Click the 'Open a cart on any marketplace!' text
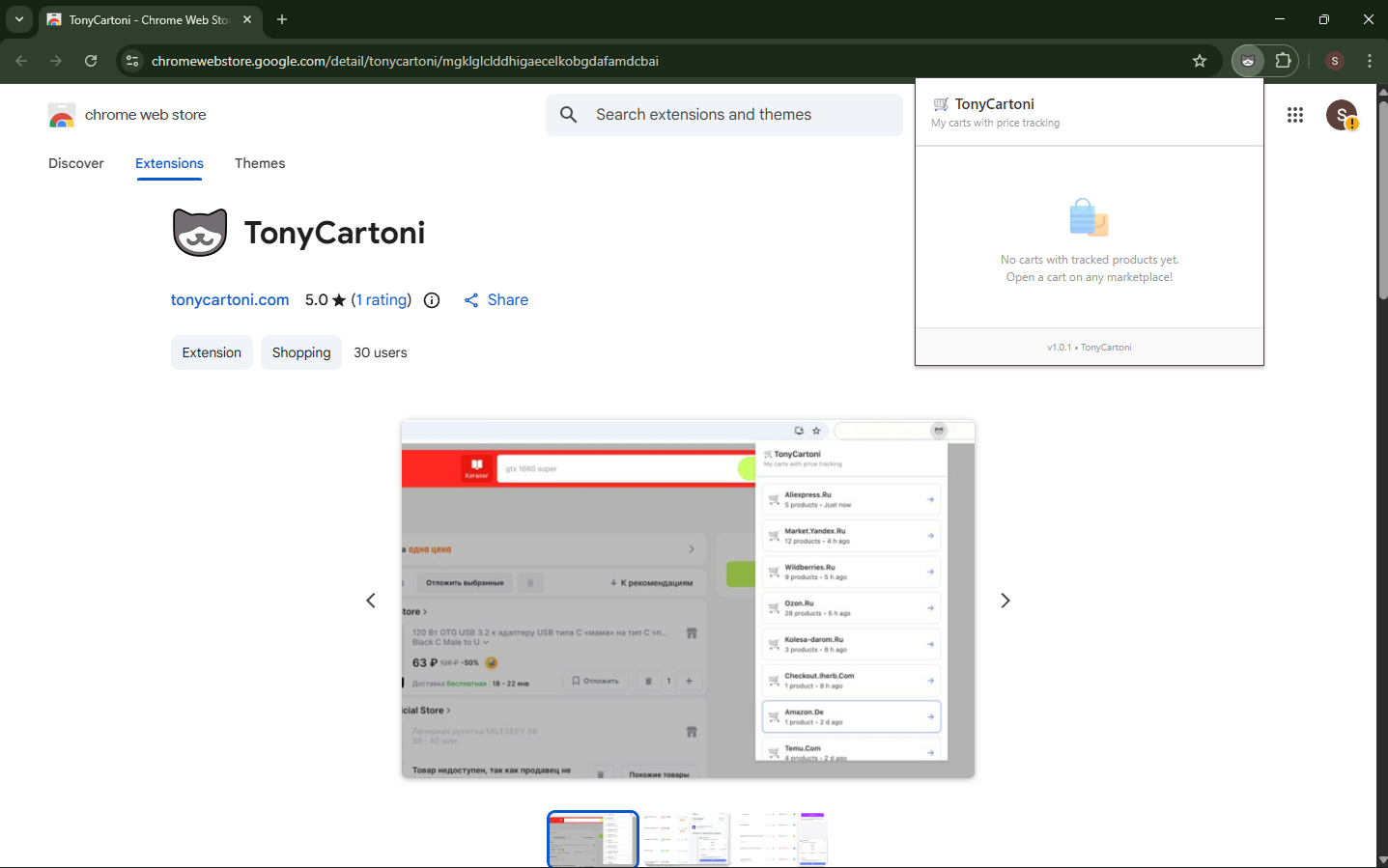The height and width of the screenshot is (868, 1388). (1090, 277)
